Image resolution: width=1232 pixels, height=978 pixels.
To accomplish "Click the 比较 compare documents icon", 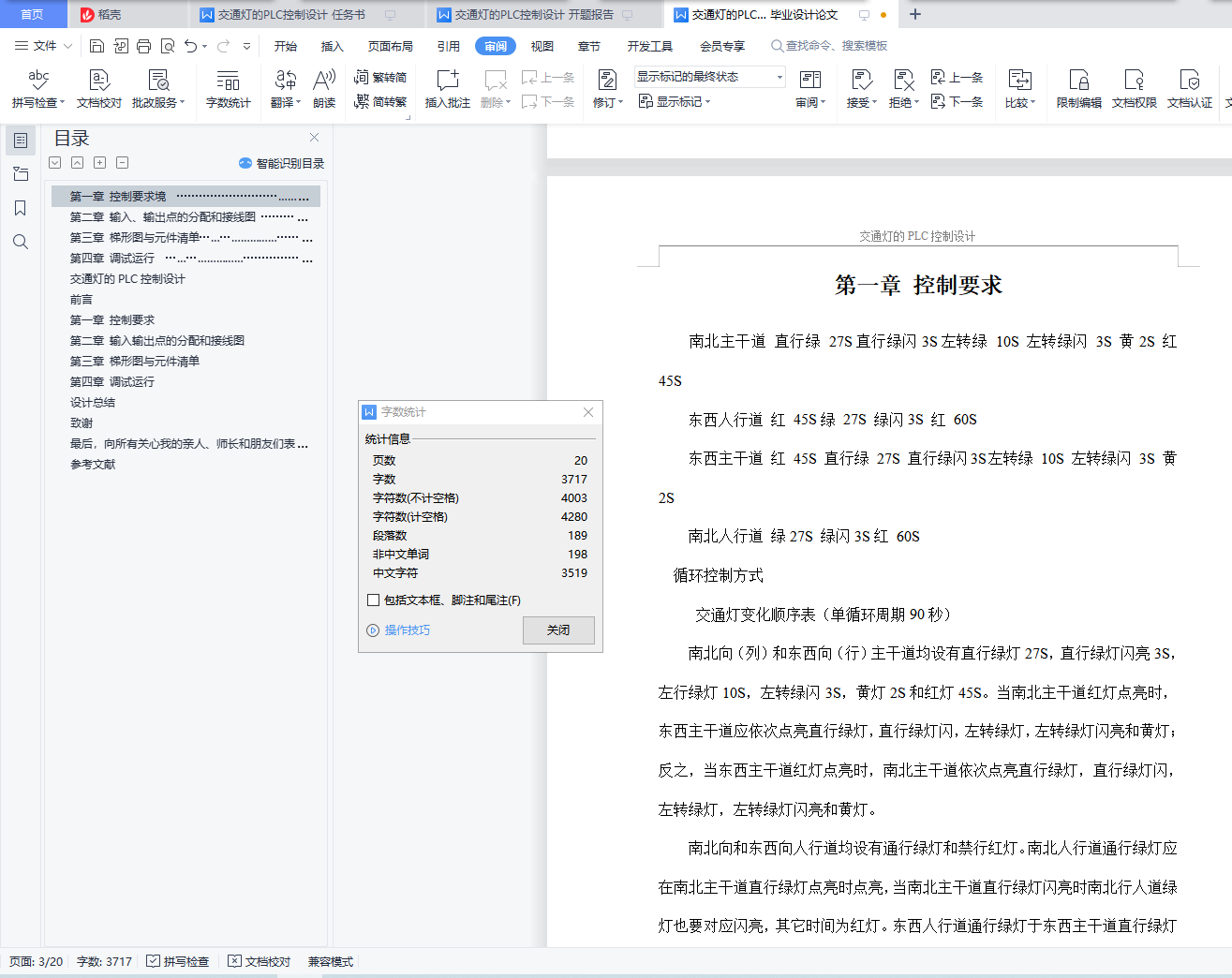I will [1020, 81].
